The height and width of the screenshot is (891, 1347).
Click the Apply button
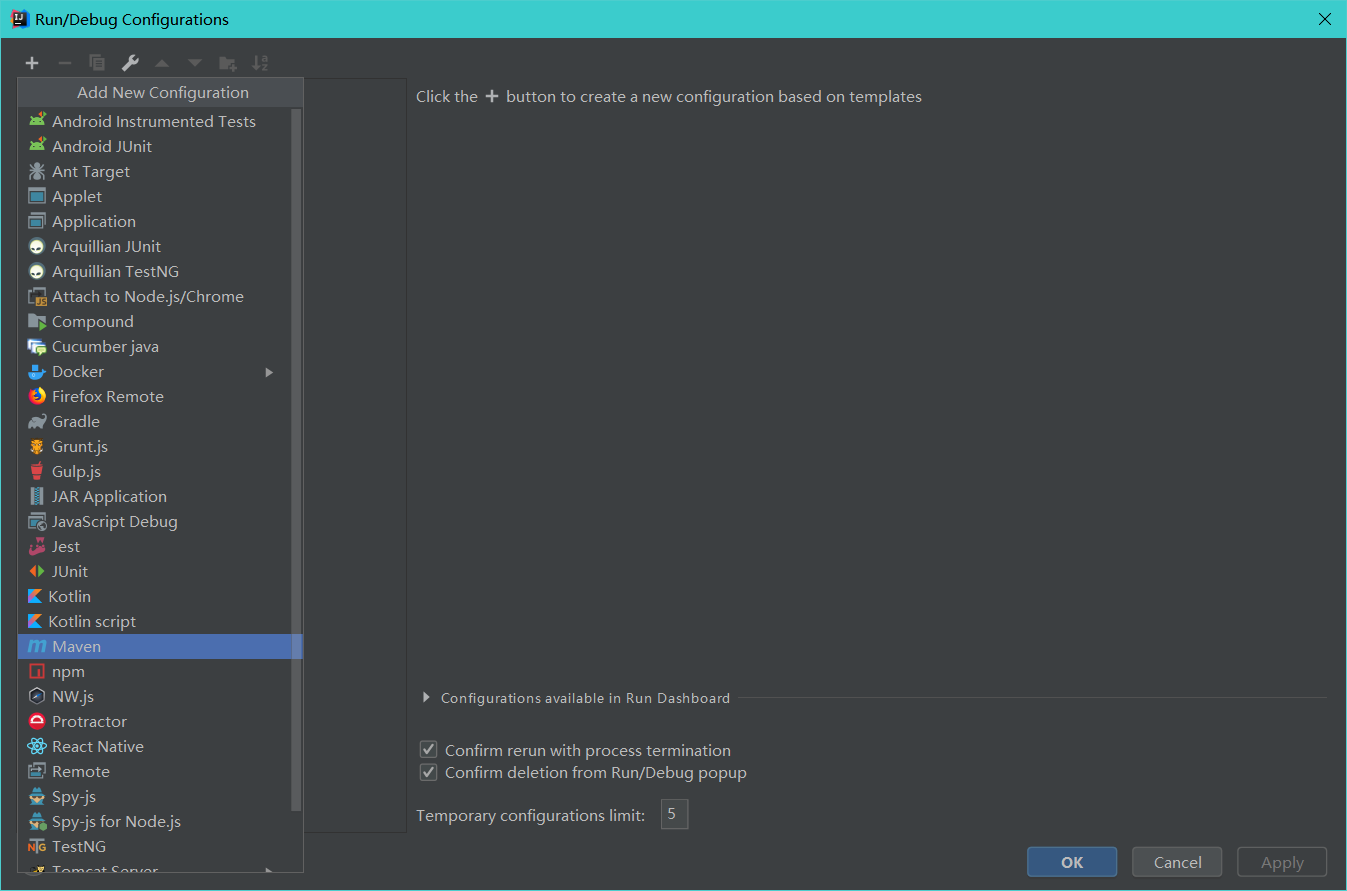(1282, 862)
